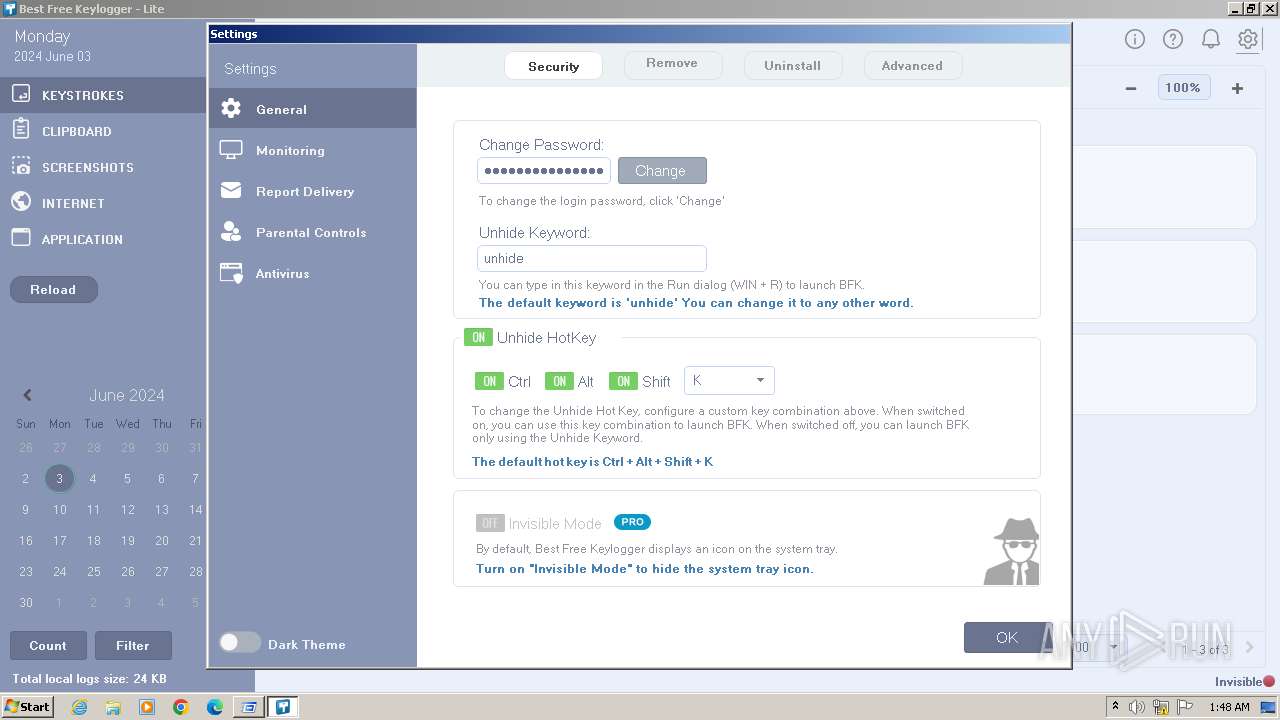The height and width of the screenshot is (720, 1280).
Task: Open the Internet globe icon
Action: click(x=21, y=202)
